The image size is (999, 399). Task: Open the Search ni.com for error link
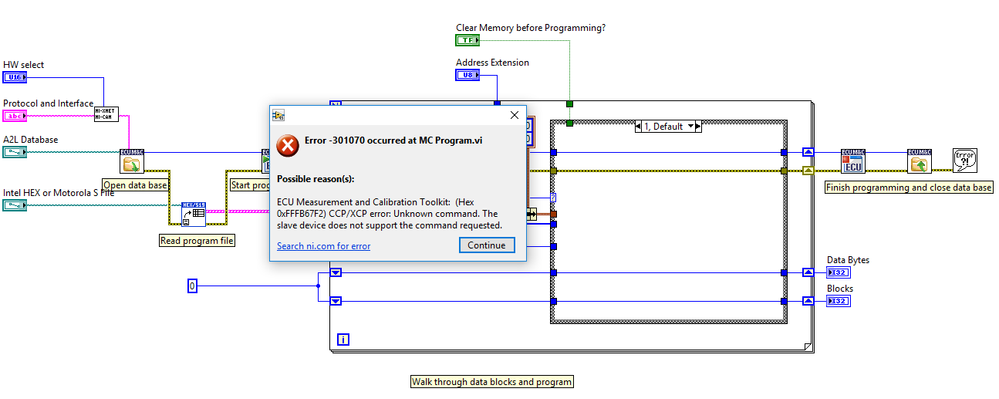[x=324, y=246]
